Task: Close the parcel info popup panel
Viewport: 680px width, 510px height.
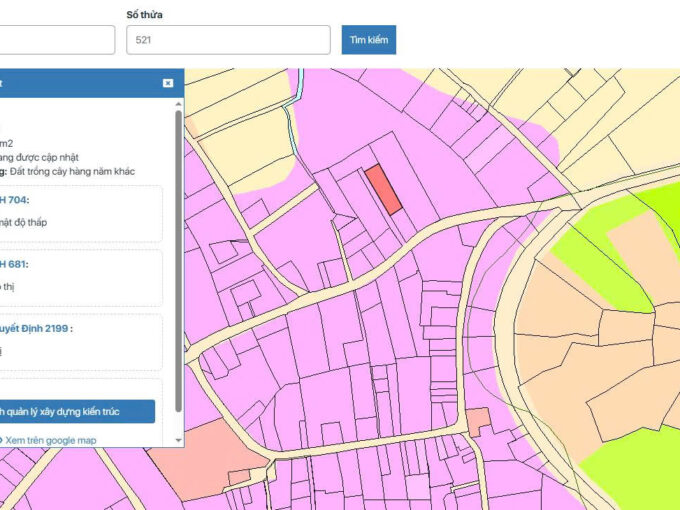Action: coord(168,83)
